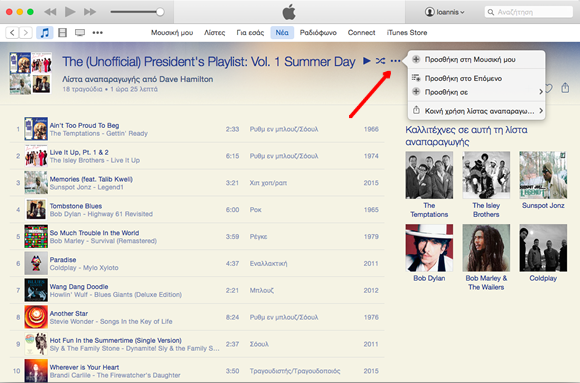
Task: Click the share icon next to the heart
Action: tap(565, 88)
